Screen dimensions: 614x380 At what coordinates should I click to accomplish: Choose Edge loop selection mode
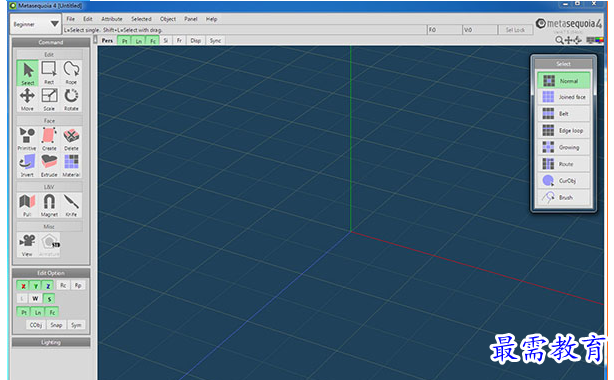(563, 130)
